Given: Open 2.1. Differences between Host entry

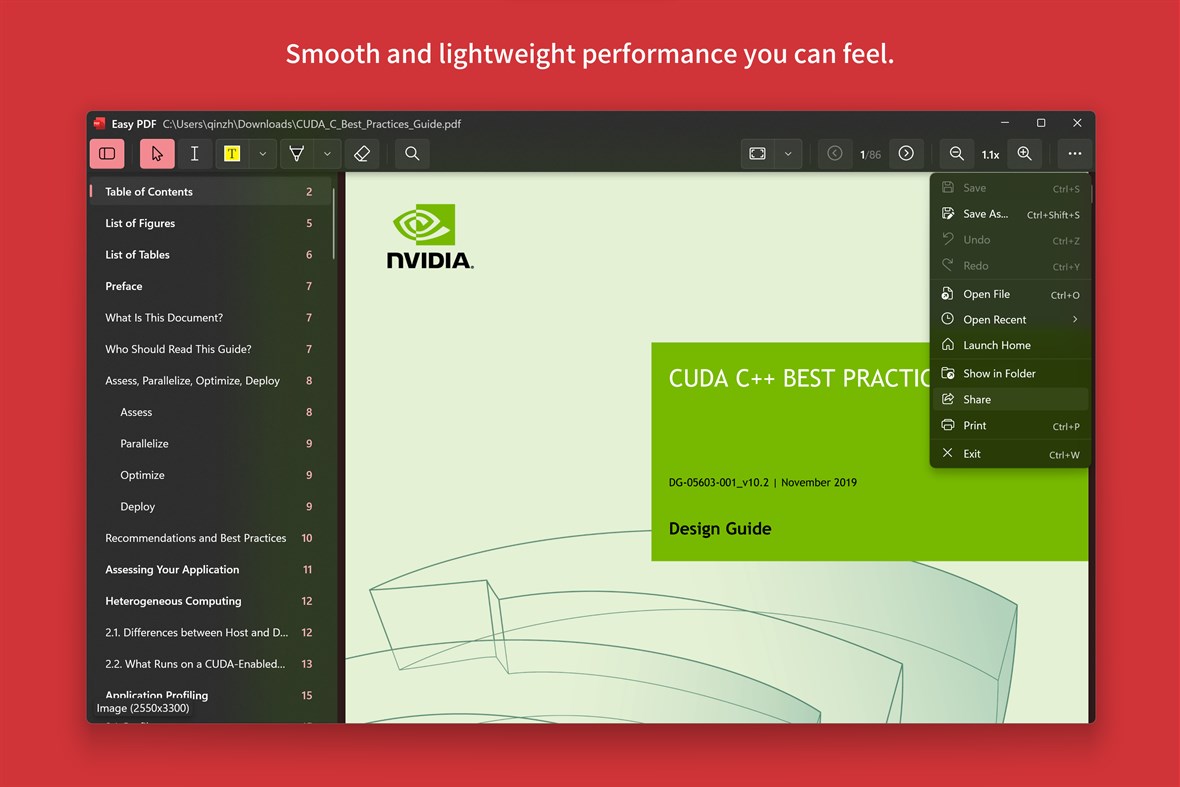Looking at the screenshot, I should (210, 633).
